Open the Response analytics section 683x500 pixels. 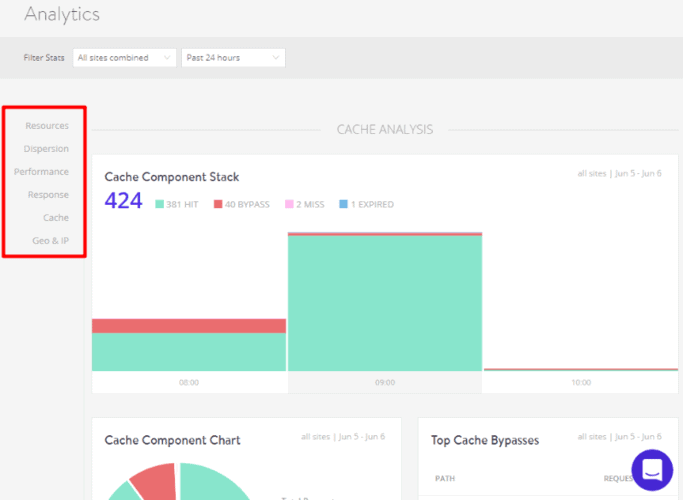click(x=48, y=195)
